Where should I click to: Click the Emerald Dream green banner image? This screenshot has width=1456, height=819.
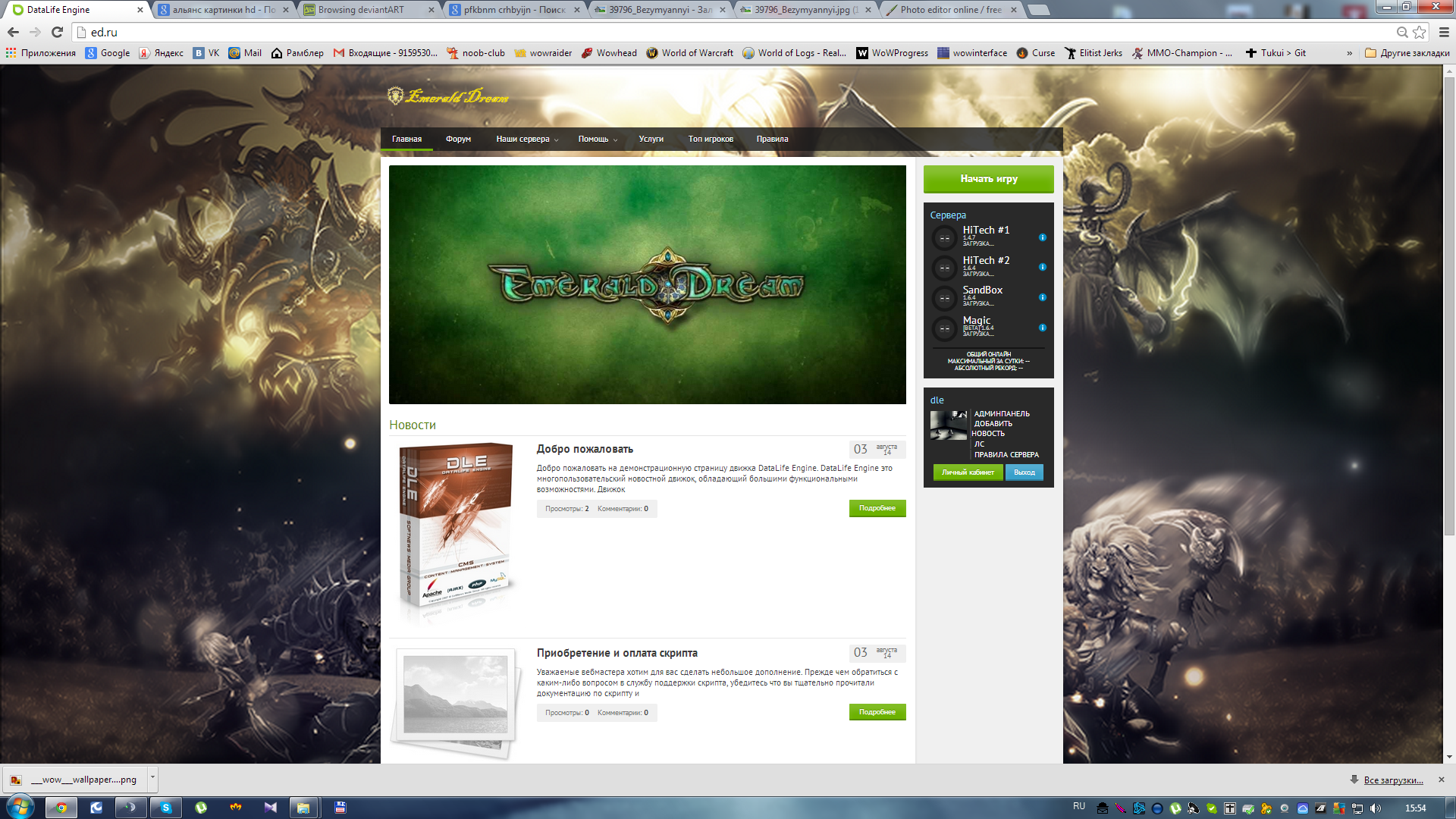tap(647, 284)
